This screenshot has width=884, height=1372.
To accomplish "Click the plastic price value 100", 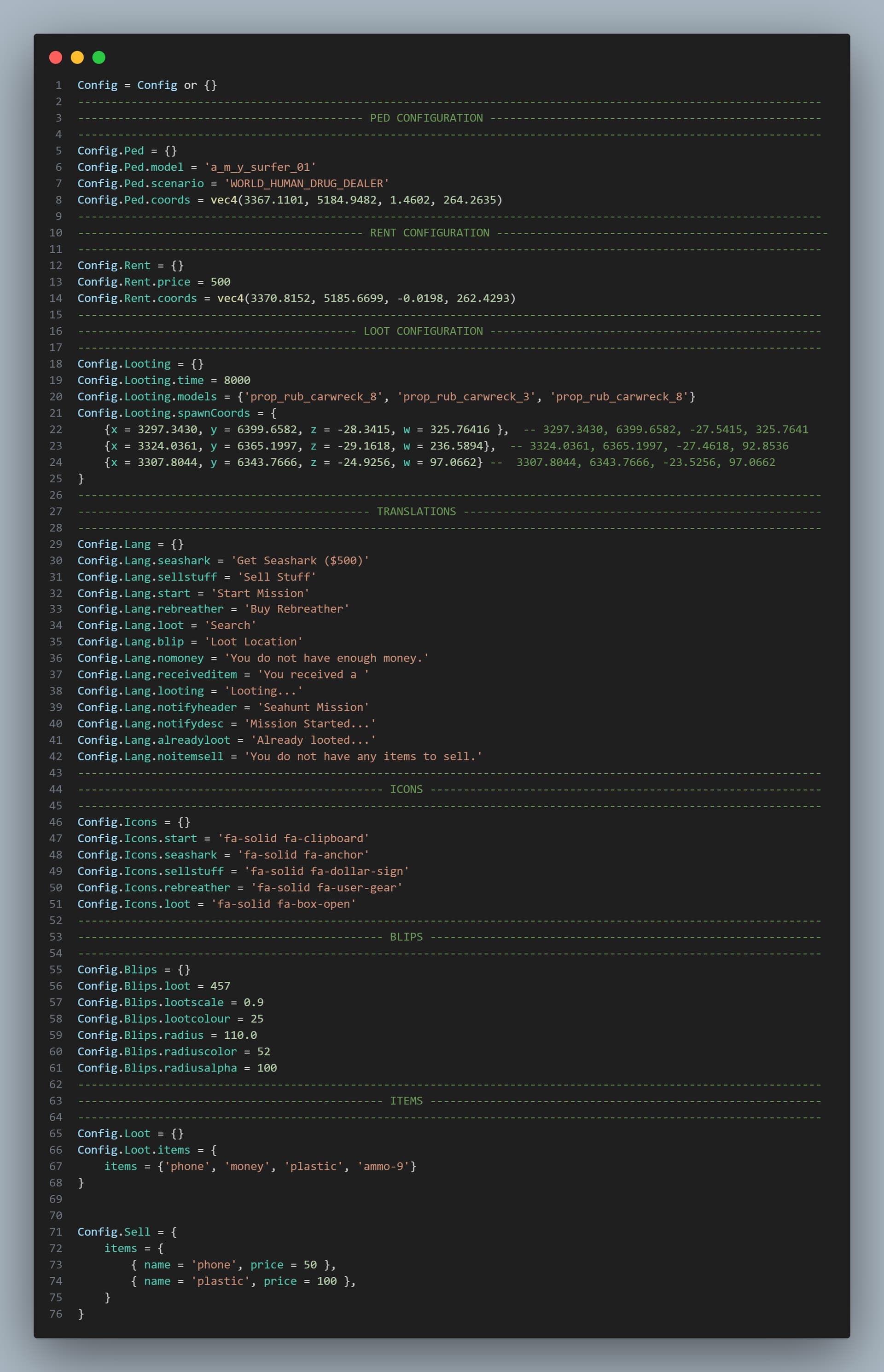I will [x=326, y=1281].
